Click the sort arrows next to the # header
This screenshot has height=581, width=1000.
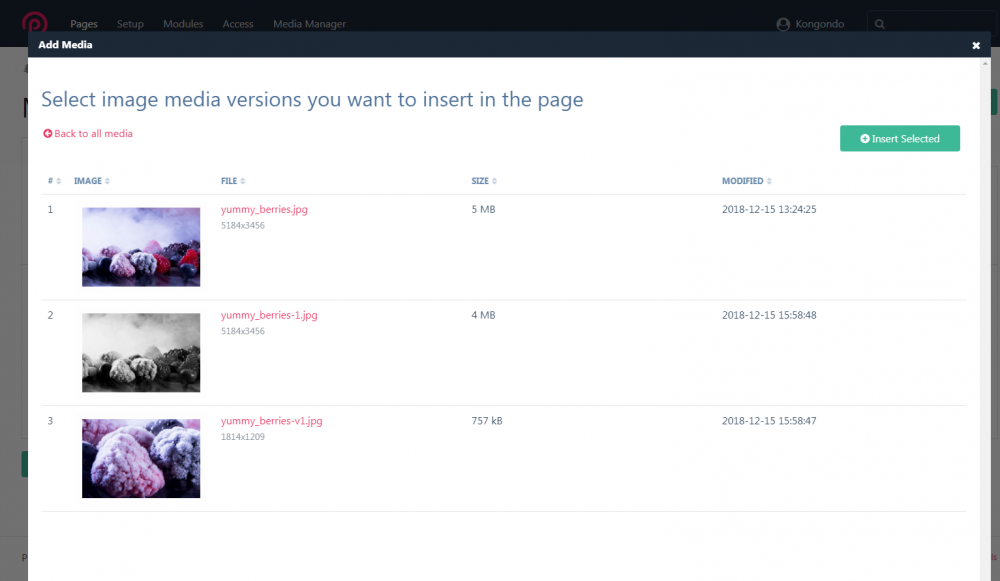58,180
